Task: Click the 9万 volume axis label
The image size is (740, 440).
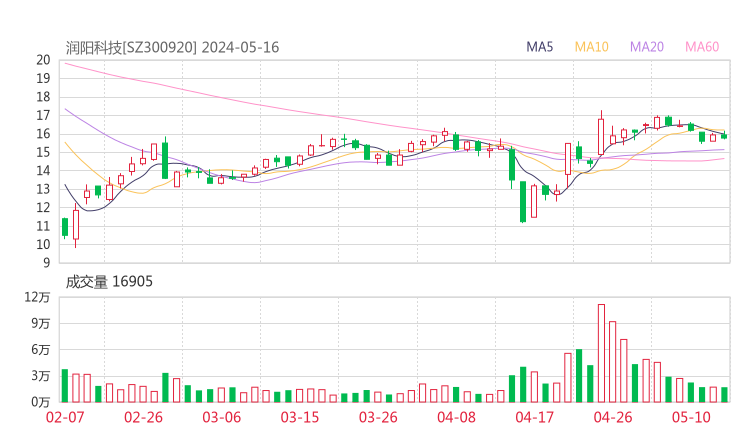Action: 41,323
